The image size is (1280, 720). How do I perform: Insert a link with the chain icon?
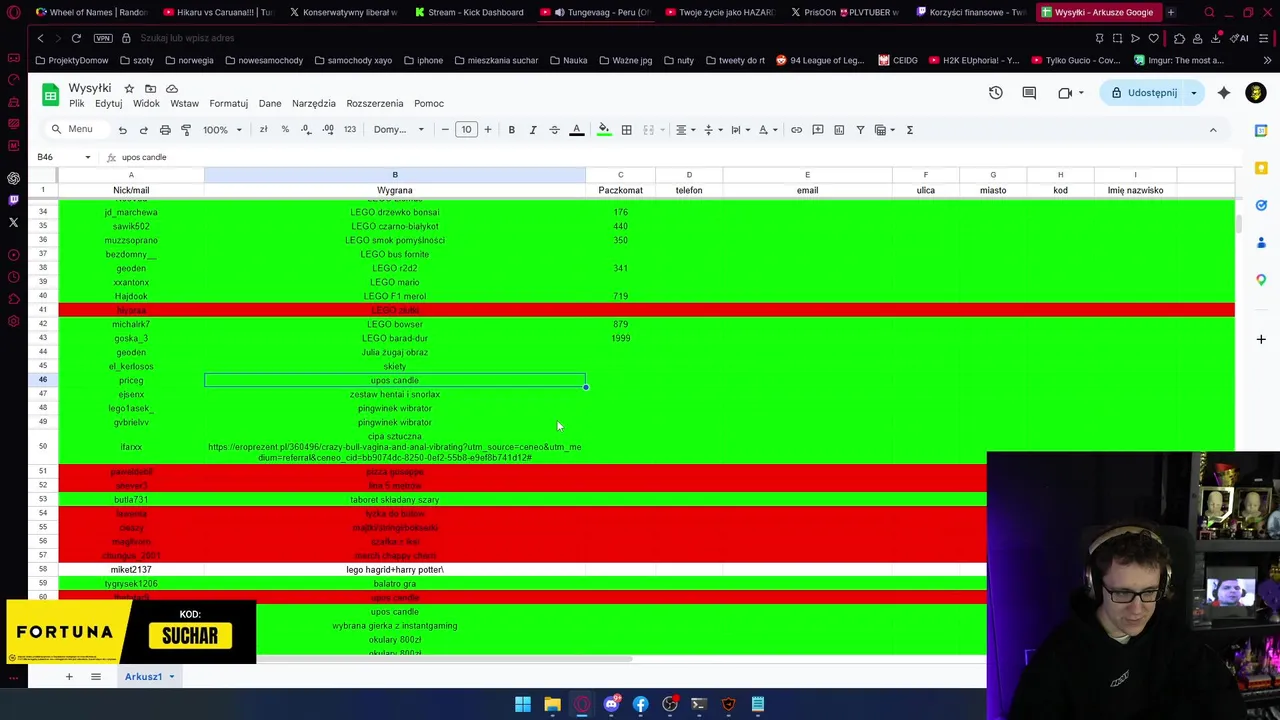click(x=796, y=130)
